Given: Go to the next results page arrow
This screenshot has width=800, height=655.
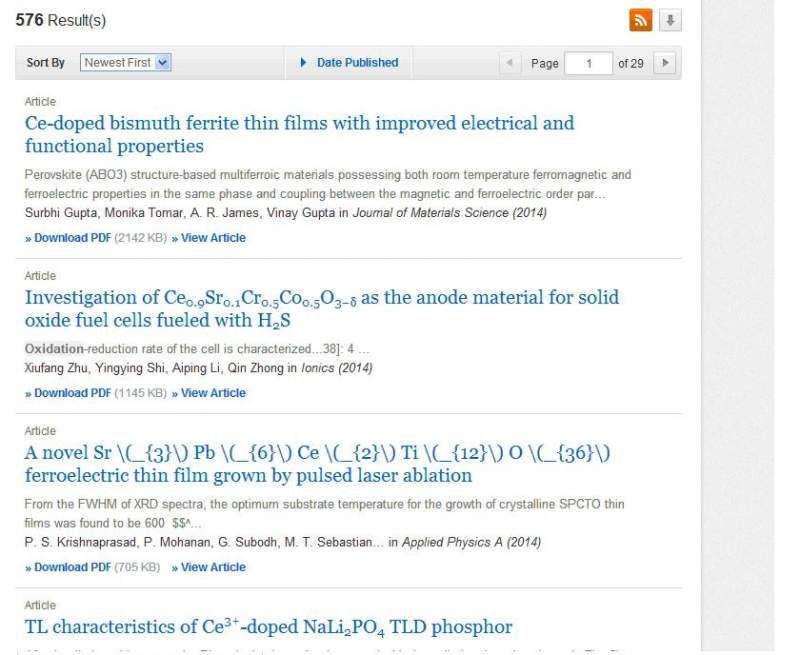Looking at the screenshot, I should (x=665, y=63).
